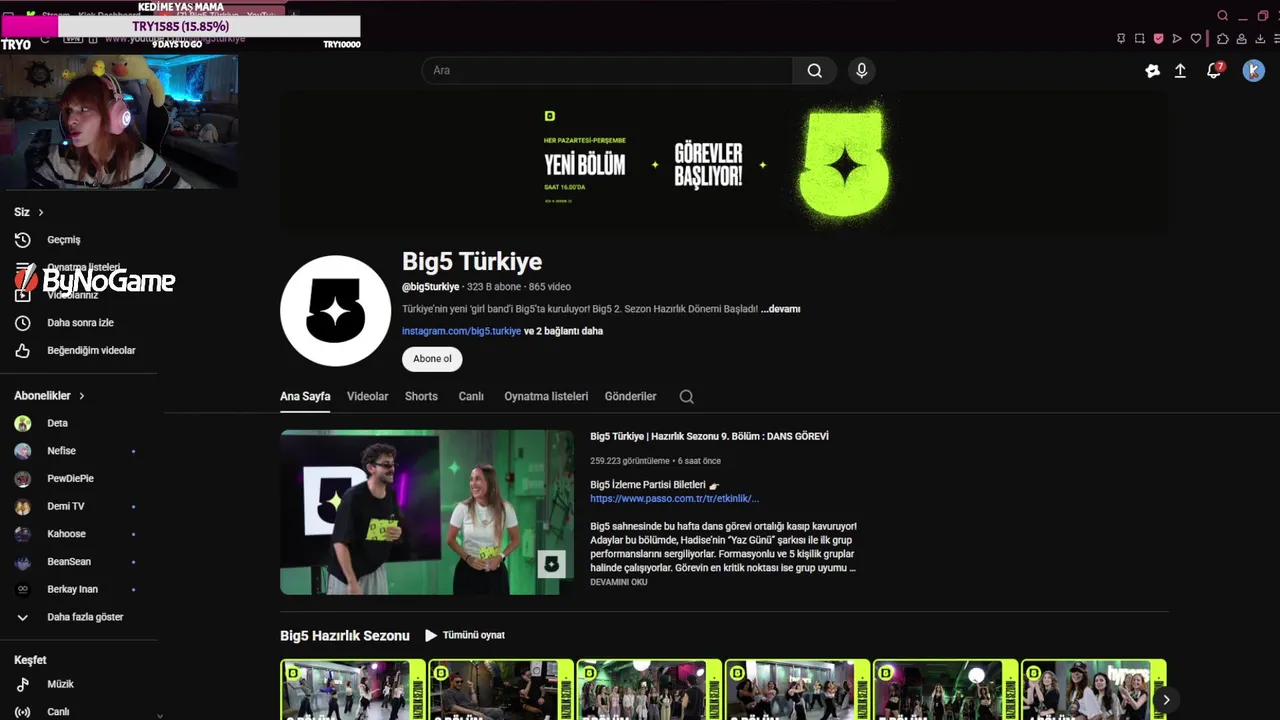Viewport: 1280px width, 720px height.
Task: Take a snapshot with the dashed-square icon
Action: 1140,39
